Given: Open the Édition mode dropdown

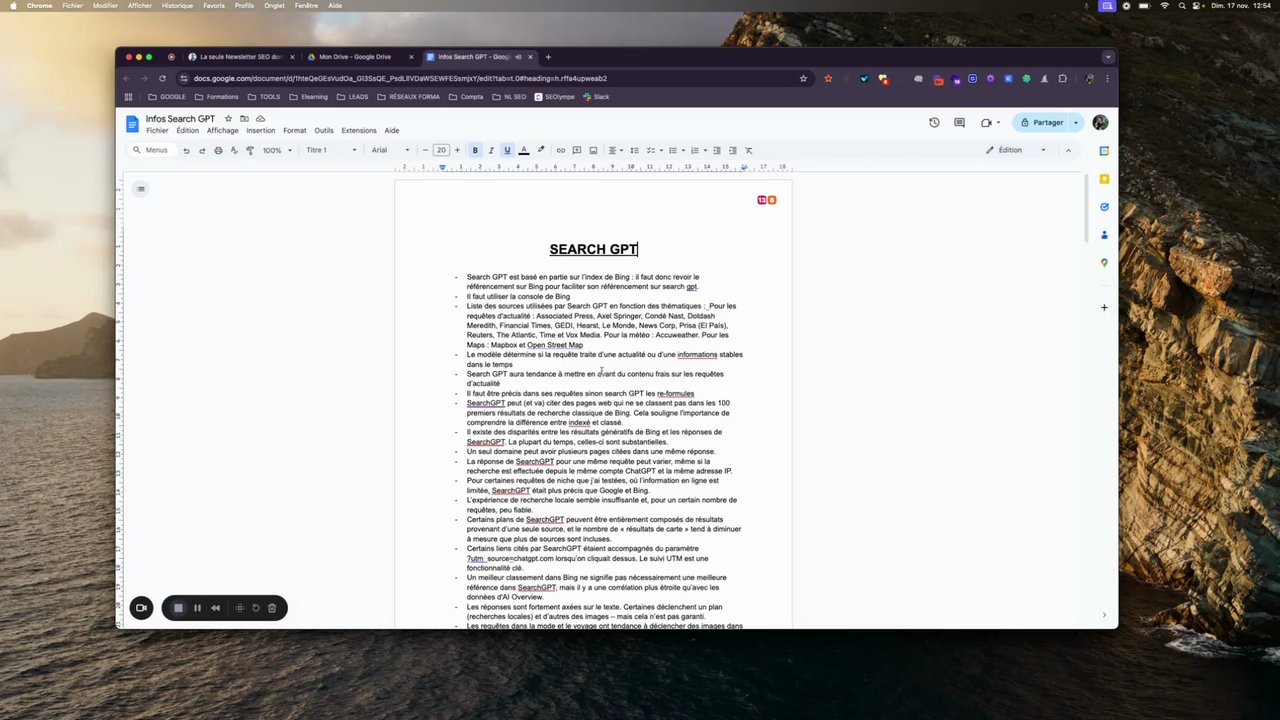Looking at the screenshot, I should click(x=1016, y=150).
